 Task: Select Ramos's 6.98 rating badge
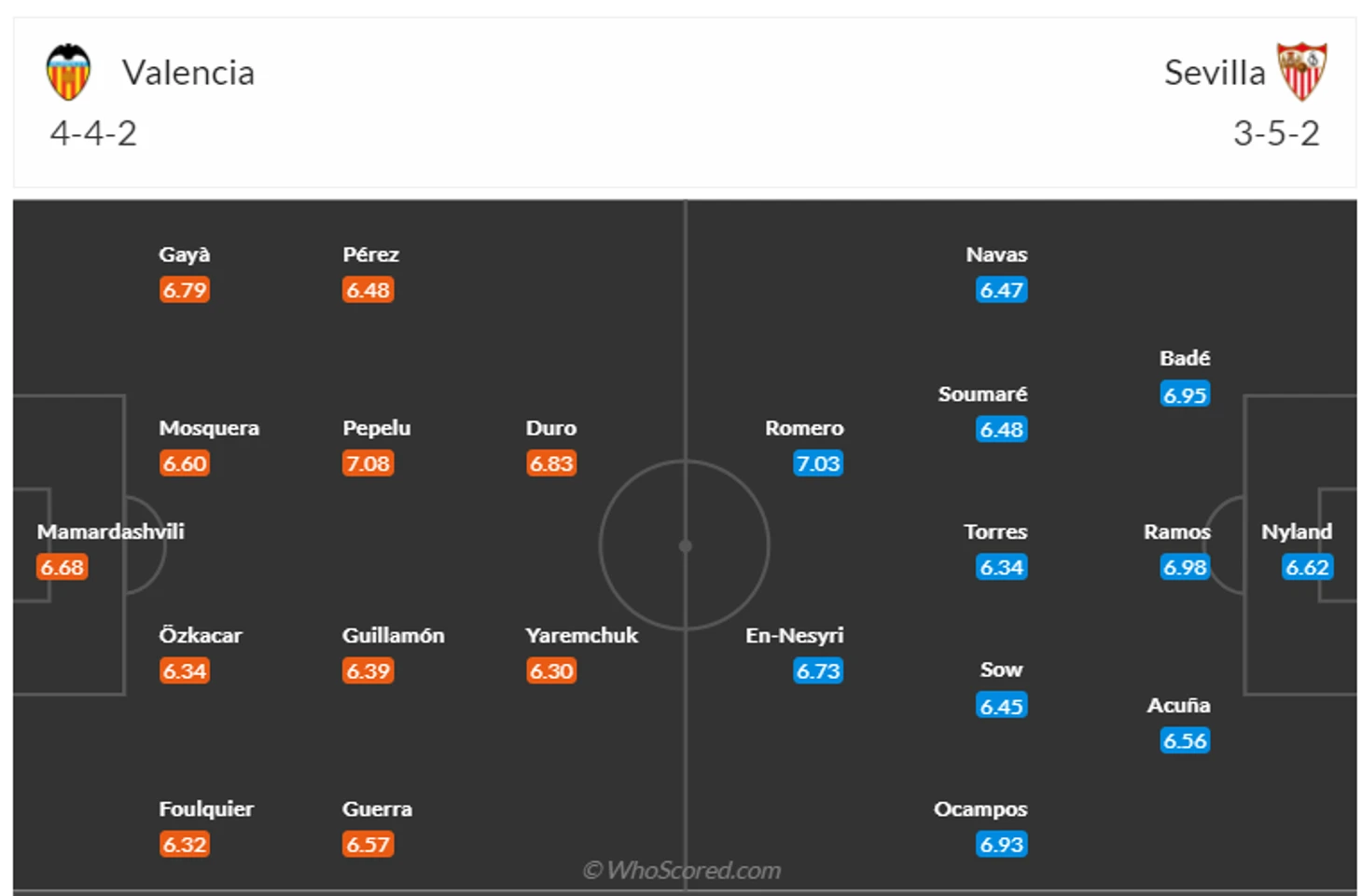1185,567
